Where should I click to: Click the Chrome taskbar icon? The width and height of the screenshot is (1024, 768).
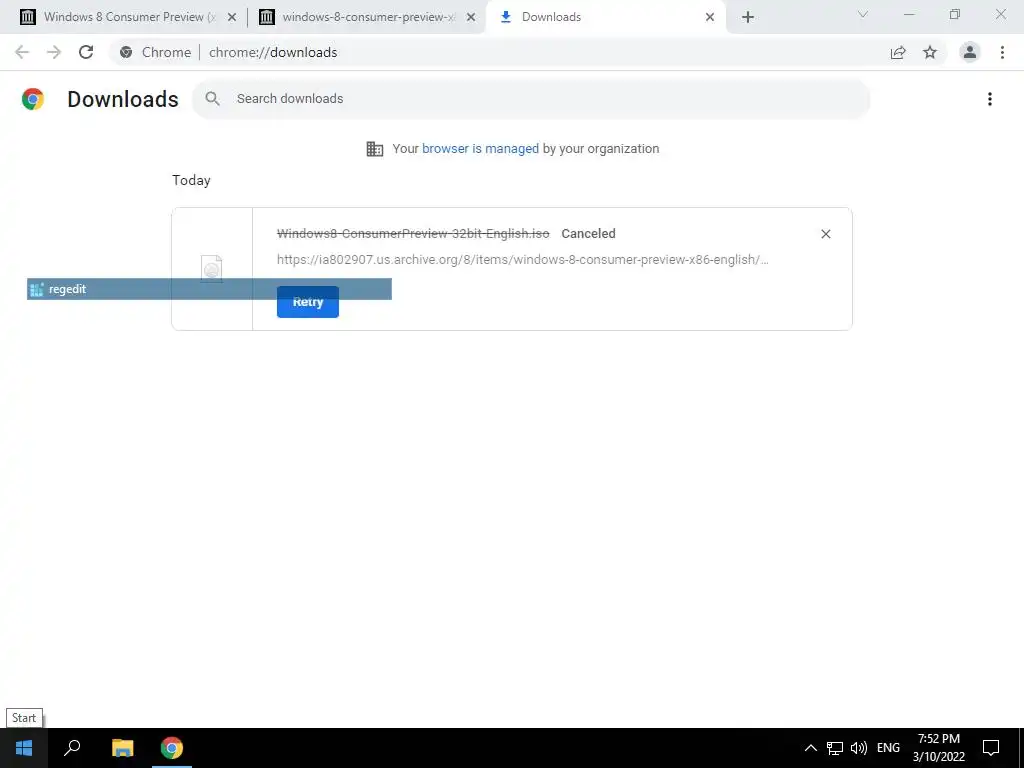[172, 748]
